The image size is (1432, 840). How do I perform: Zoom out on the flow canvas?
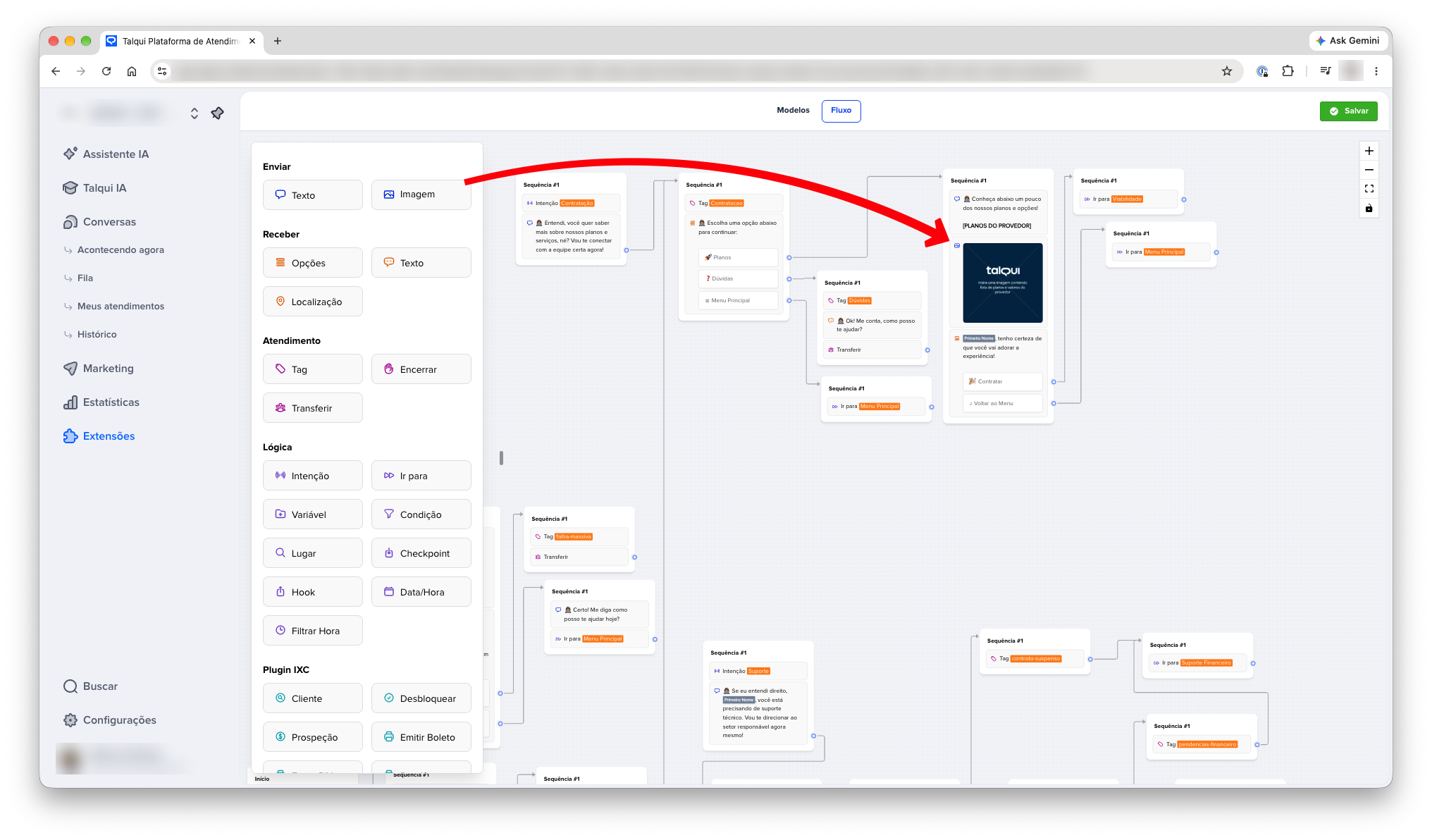click(x=1369, y=170)
